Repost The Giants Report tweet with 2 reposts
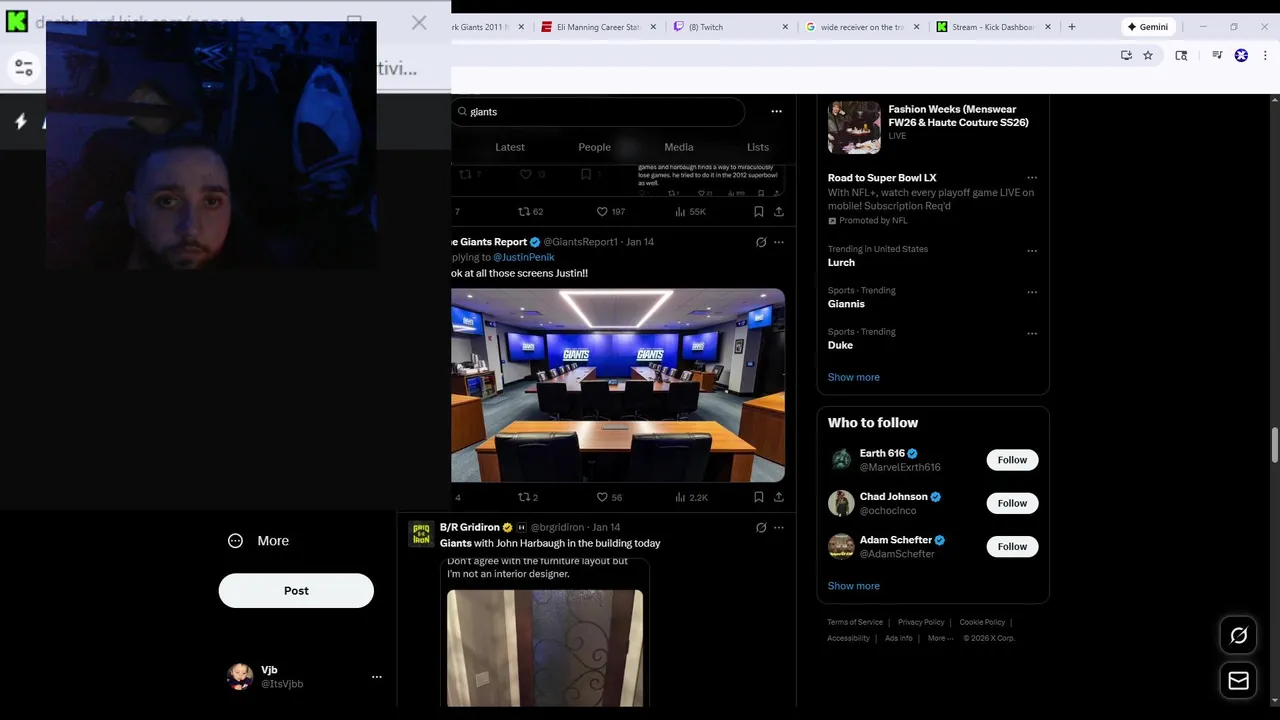 [x=528, y=497]
